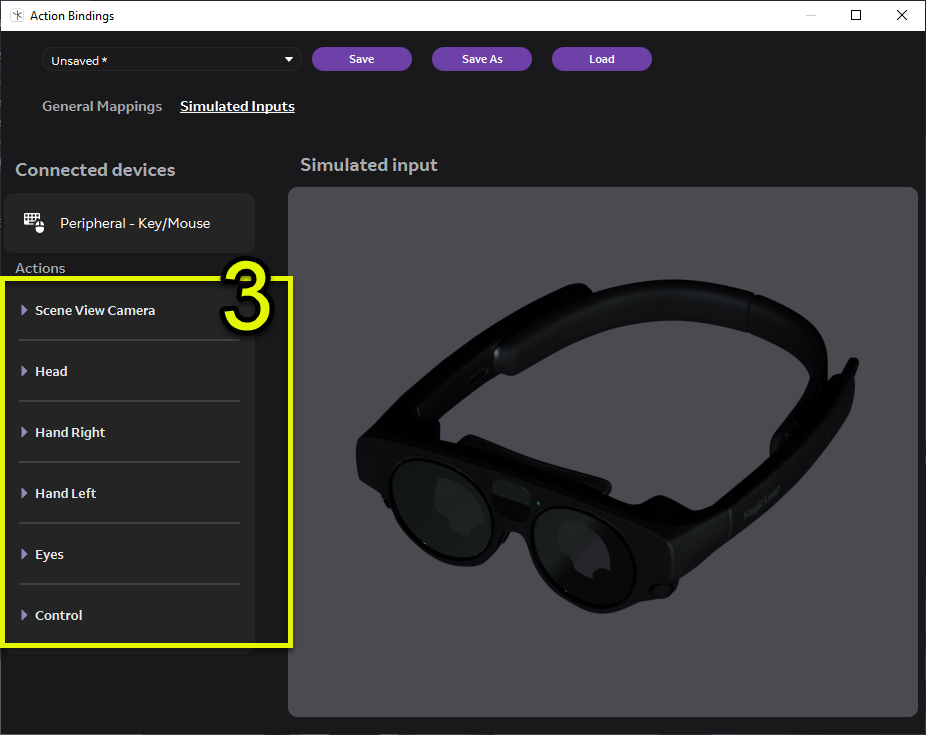Click the chevron icon beside Hand Right

24,432
